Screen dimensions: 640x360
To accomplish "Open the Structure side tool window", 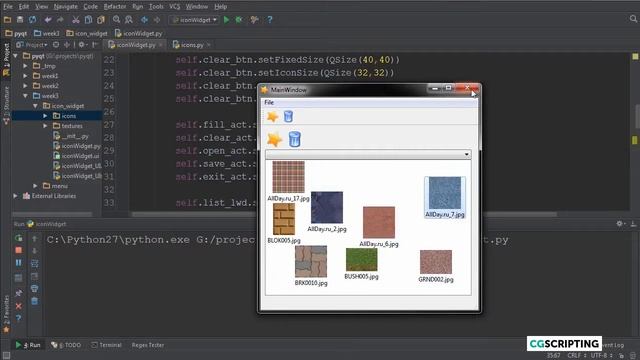I will 6,104.
